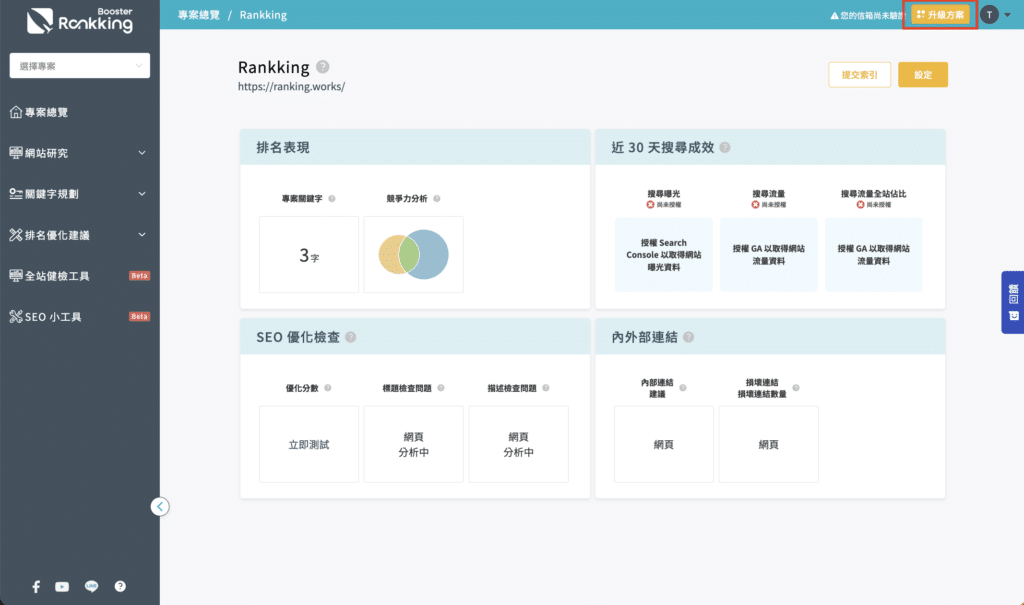Click the user avatar T in top bar

[x=989, y=14]
